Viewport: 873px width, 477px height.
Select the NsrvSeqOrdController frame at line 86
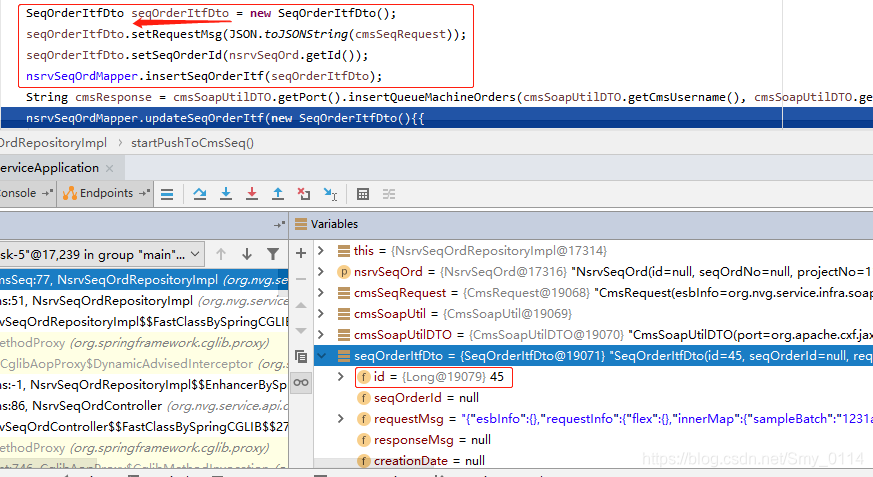coord(144,406)
